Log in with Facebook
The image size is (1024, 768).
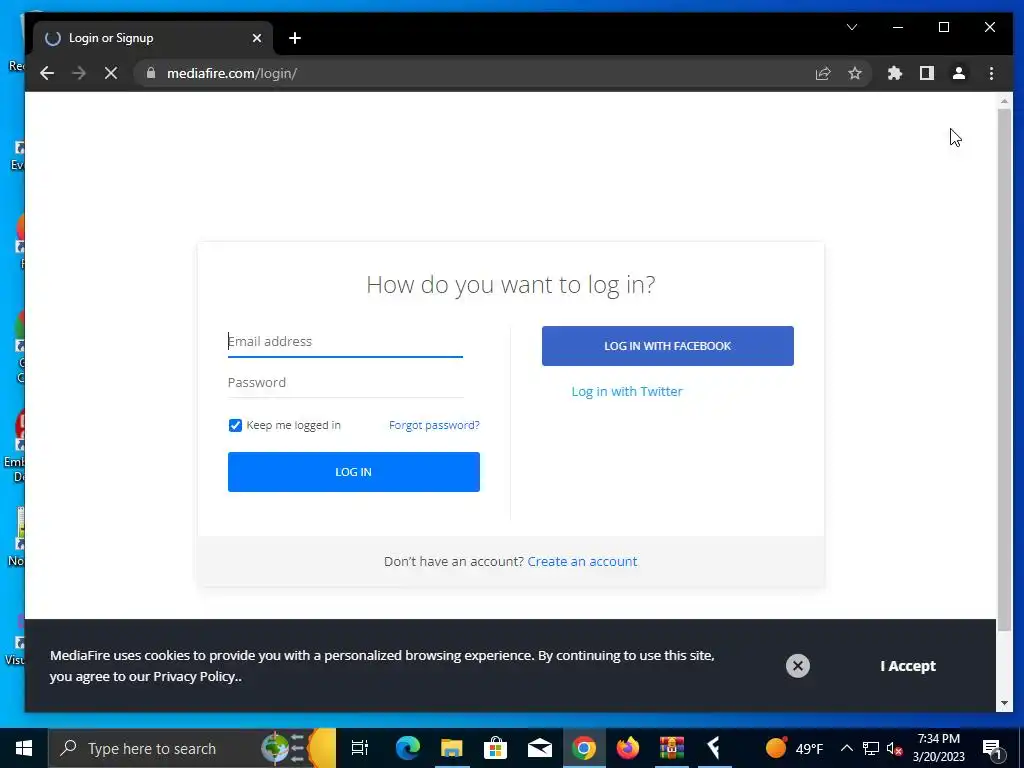click(667, 346)
